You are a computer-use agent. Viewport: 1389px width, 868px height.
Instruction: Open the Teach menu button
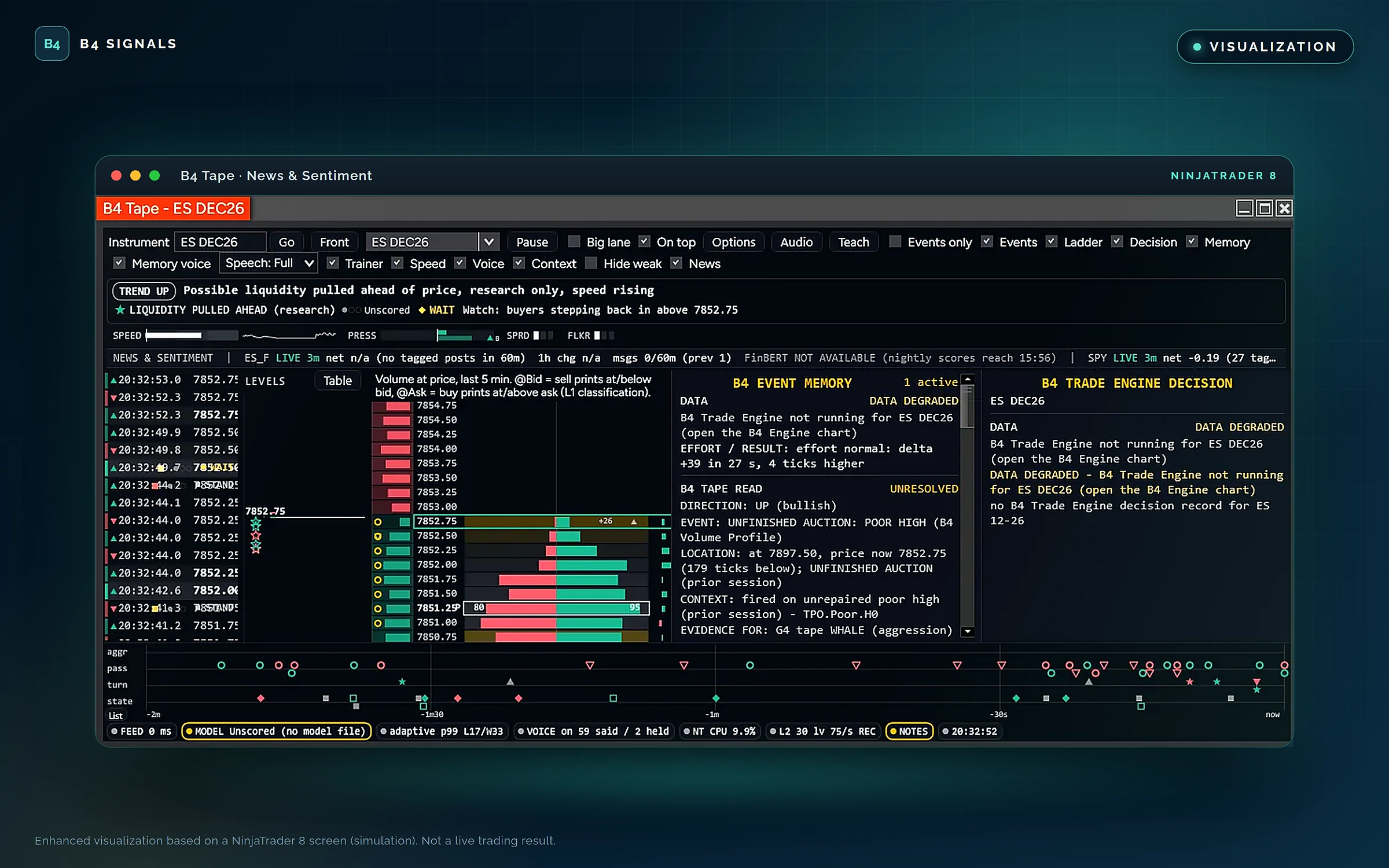(x=853, y=242)
